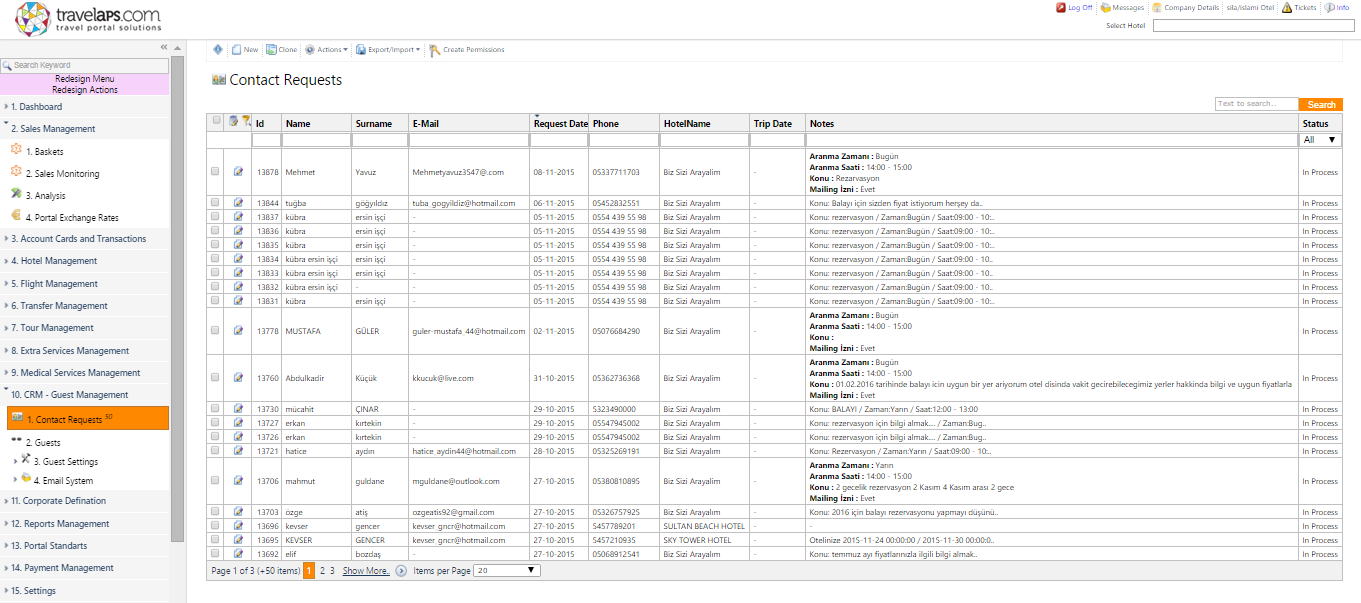Open the Actions dropdown menu
This screenshot has height=603, width=1361.
[326, 49]
